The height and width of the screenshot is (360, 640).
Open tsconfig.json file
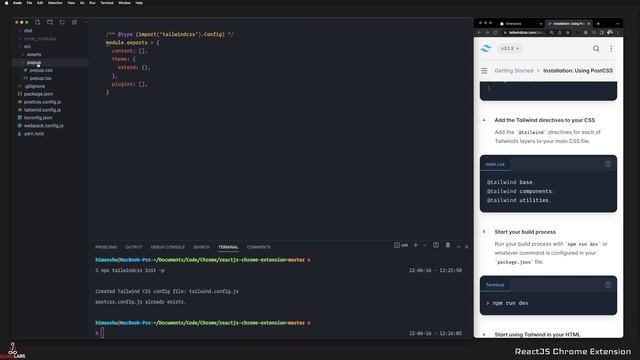(x=38, y=118)
